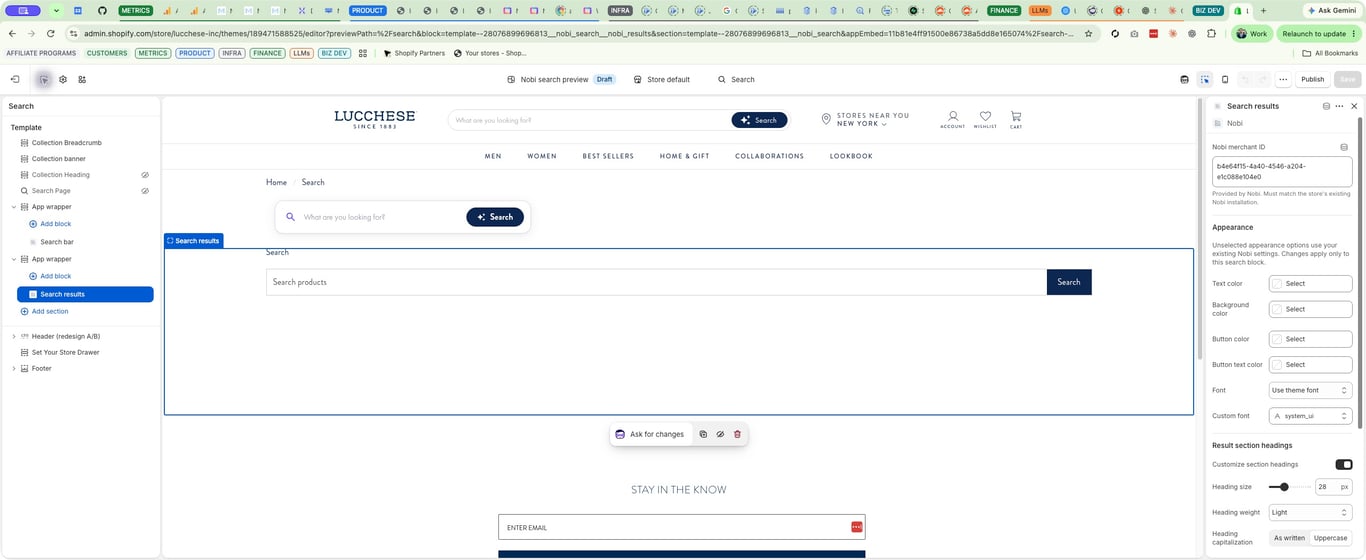Switch to mobile preview icon
1366x560 pixels.
[x=1225, y=79]
